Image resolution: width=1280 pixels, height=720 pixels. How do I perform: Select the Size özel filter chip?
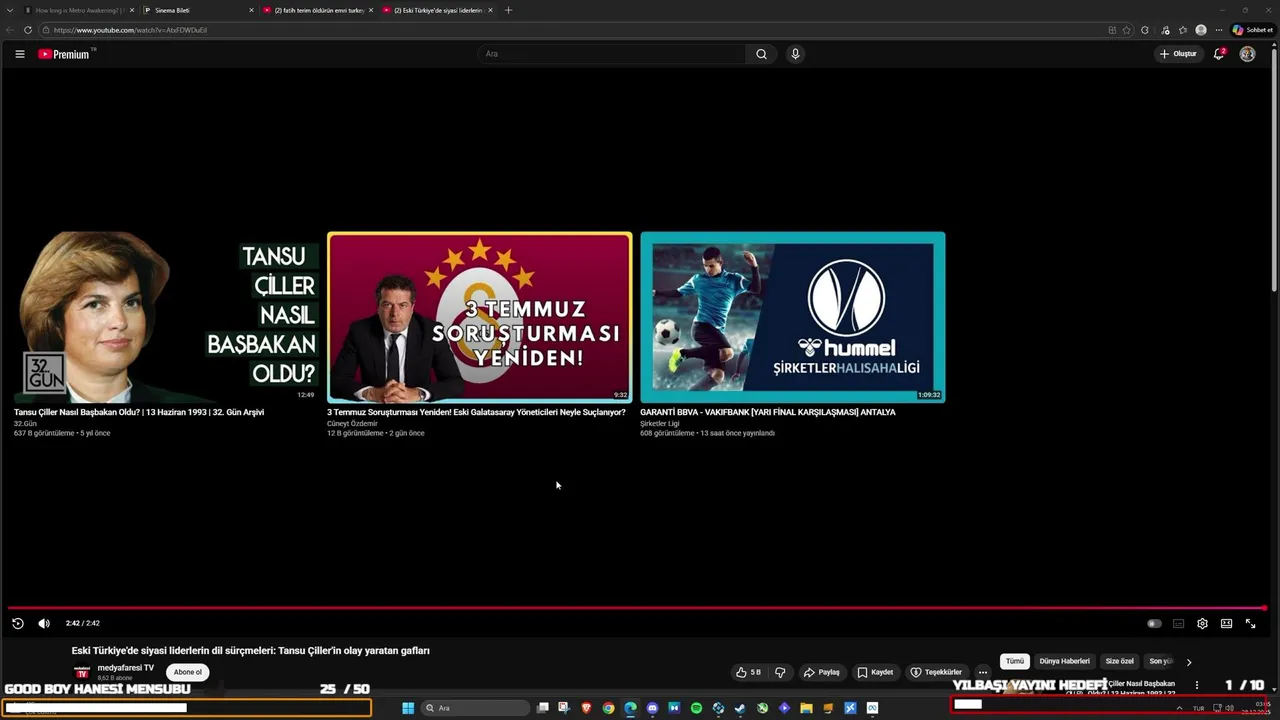pyautogui.click(x=1120, y=661)
